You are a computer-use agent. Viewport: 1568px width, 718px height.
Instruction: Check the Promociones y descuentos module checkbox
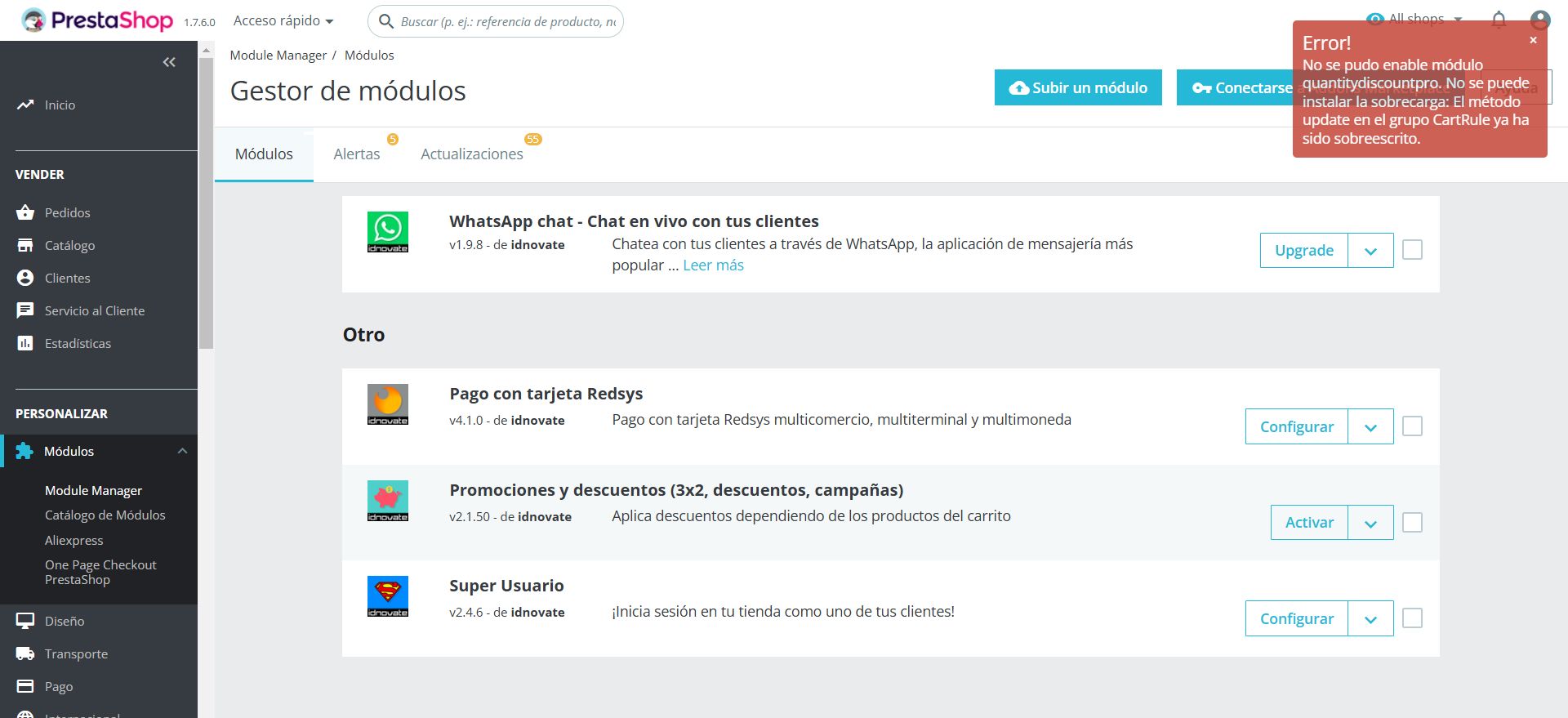click(1412, 523)
